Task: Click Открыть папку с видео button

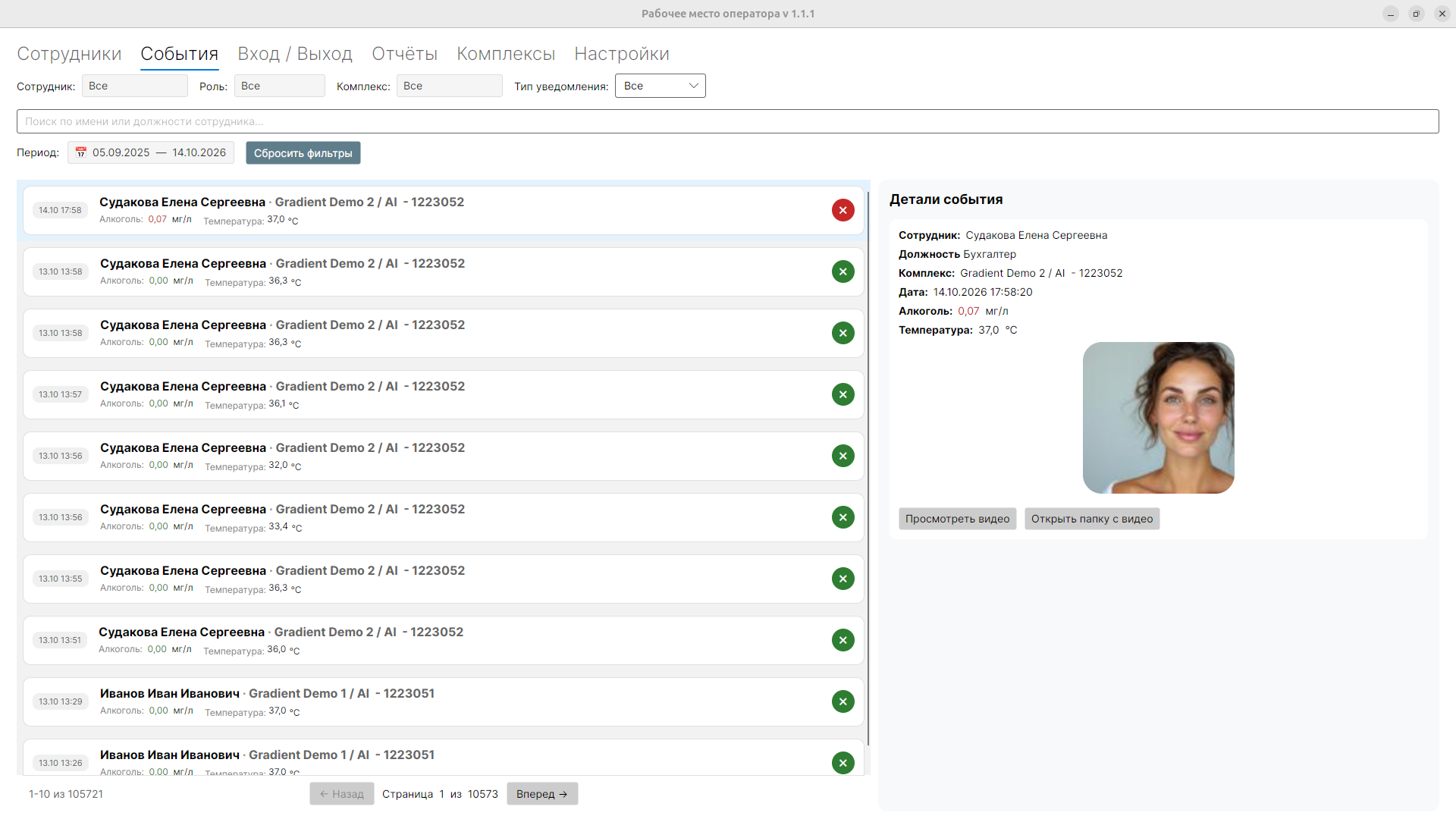Action: (1092, 519)
